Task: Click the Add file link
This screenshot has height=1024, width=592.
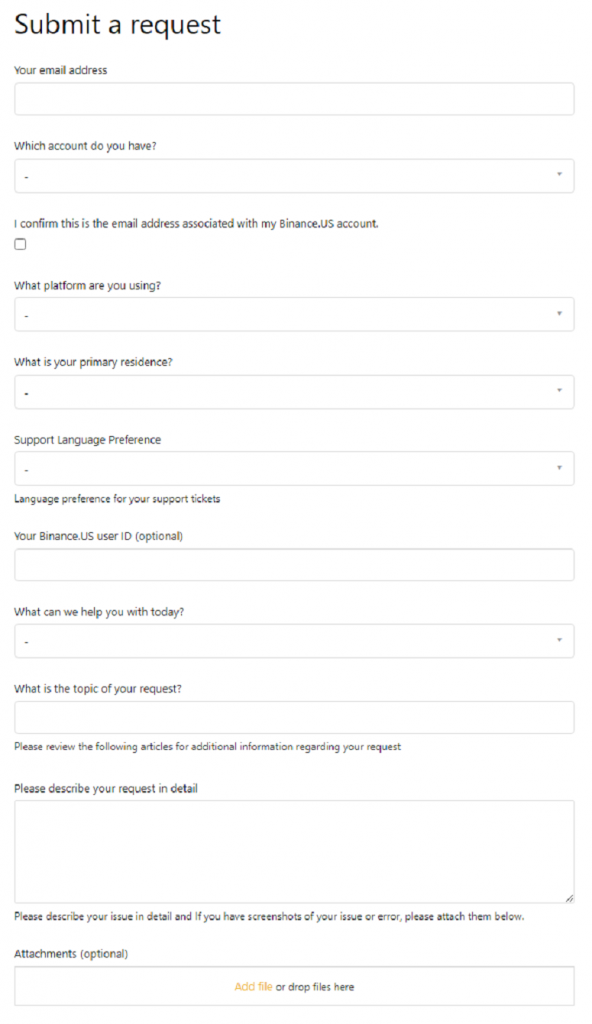Action: click(254, 987)
